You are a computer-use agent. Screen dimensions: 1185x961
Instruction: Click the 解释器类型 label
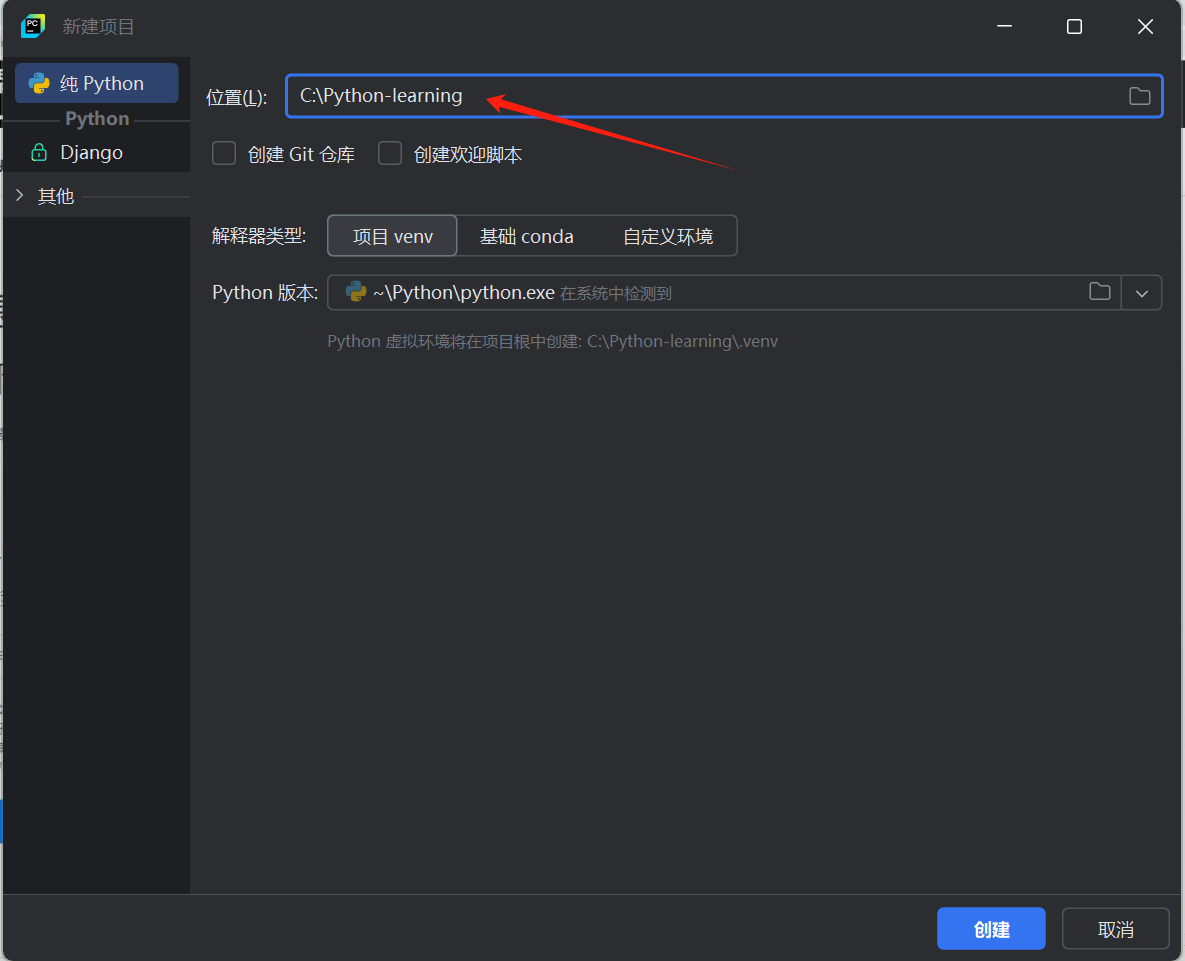[x=258, y=236]
